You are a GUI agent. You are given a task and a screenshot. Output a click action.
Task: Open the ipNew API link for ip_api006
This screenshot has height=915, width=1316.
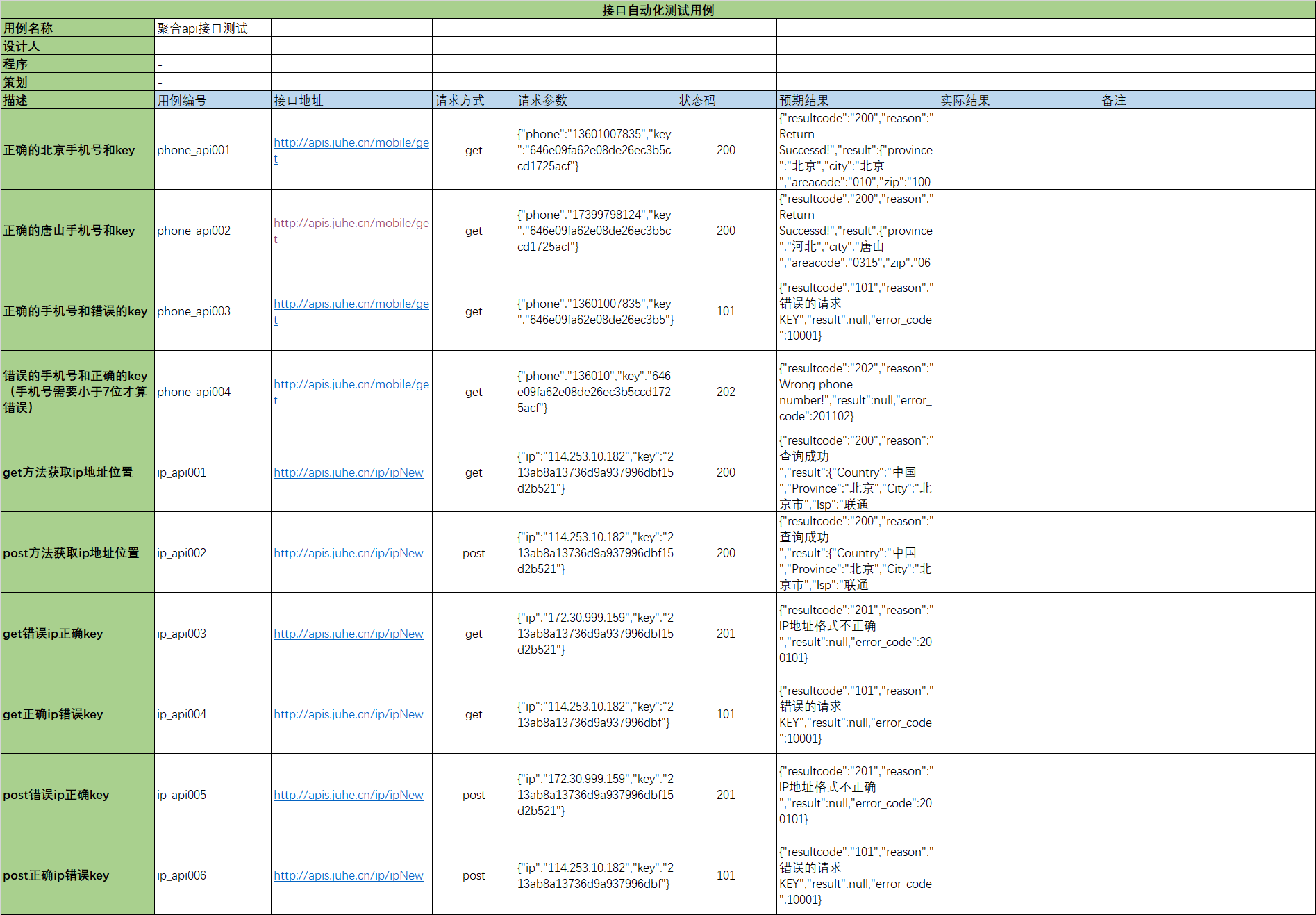point(348,875)
